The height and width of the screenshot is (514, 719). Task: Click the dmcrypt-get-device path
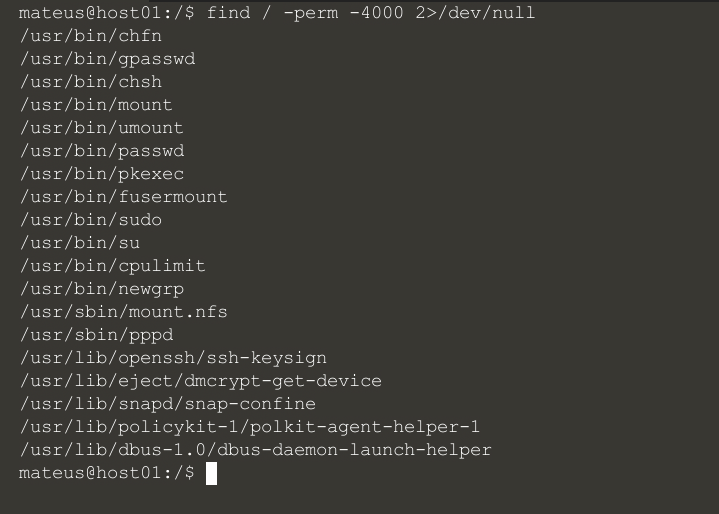pyautogui.click(x=200, y=381)
